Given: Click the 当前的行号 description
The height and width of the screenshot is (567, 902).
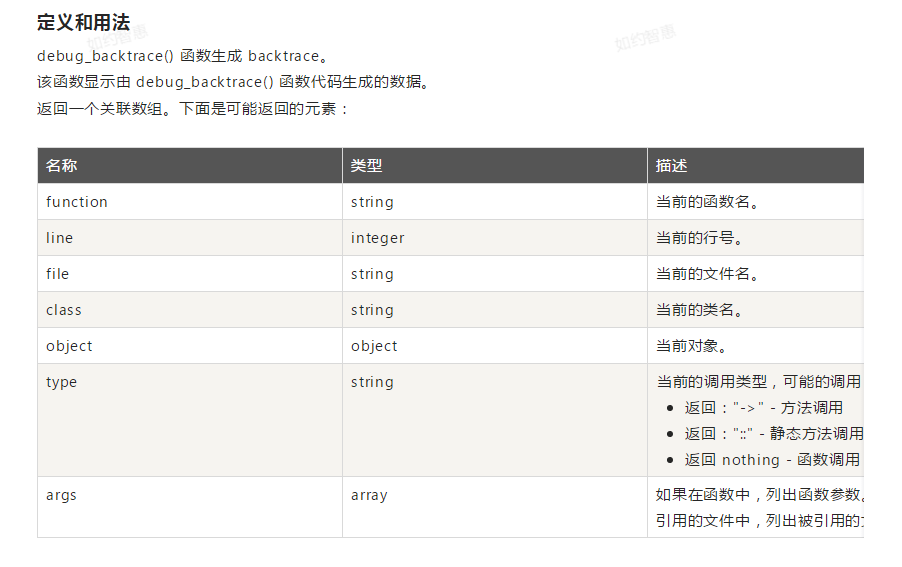Looking at the screenshot, I should [699, 238].
